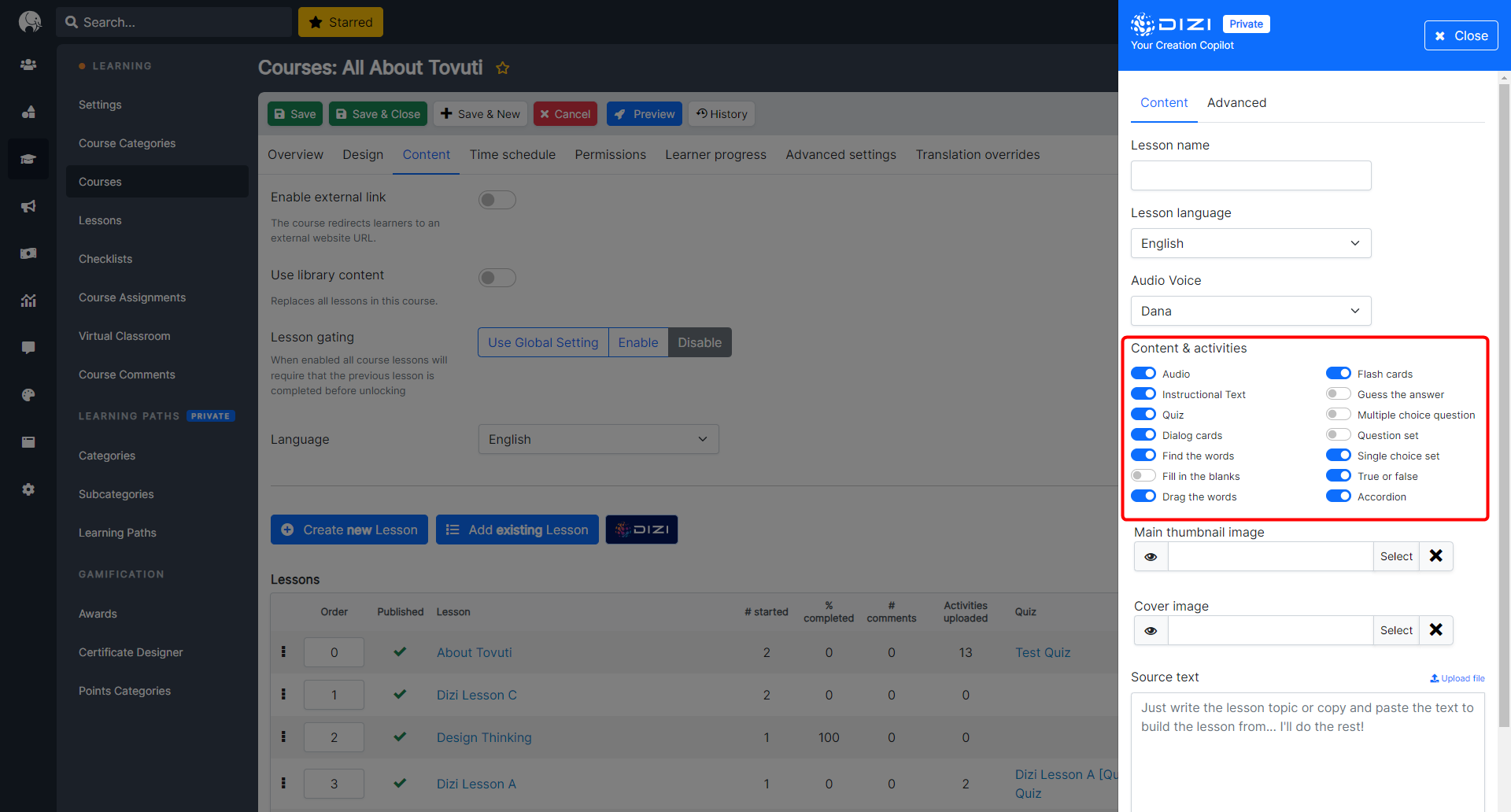Open the gear settings sidebar icon
The image size is (1511, 812).
click(x=28, y=489)
